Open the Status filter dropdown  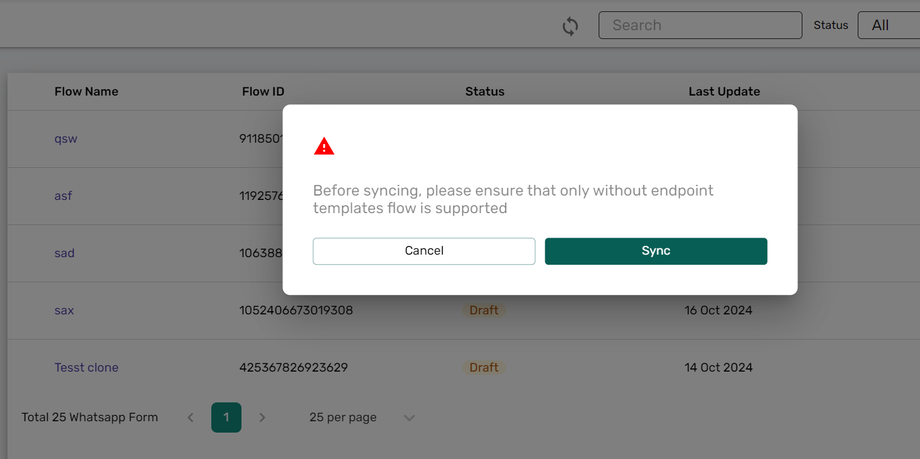(x=888, y=25)
